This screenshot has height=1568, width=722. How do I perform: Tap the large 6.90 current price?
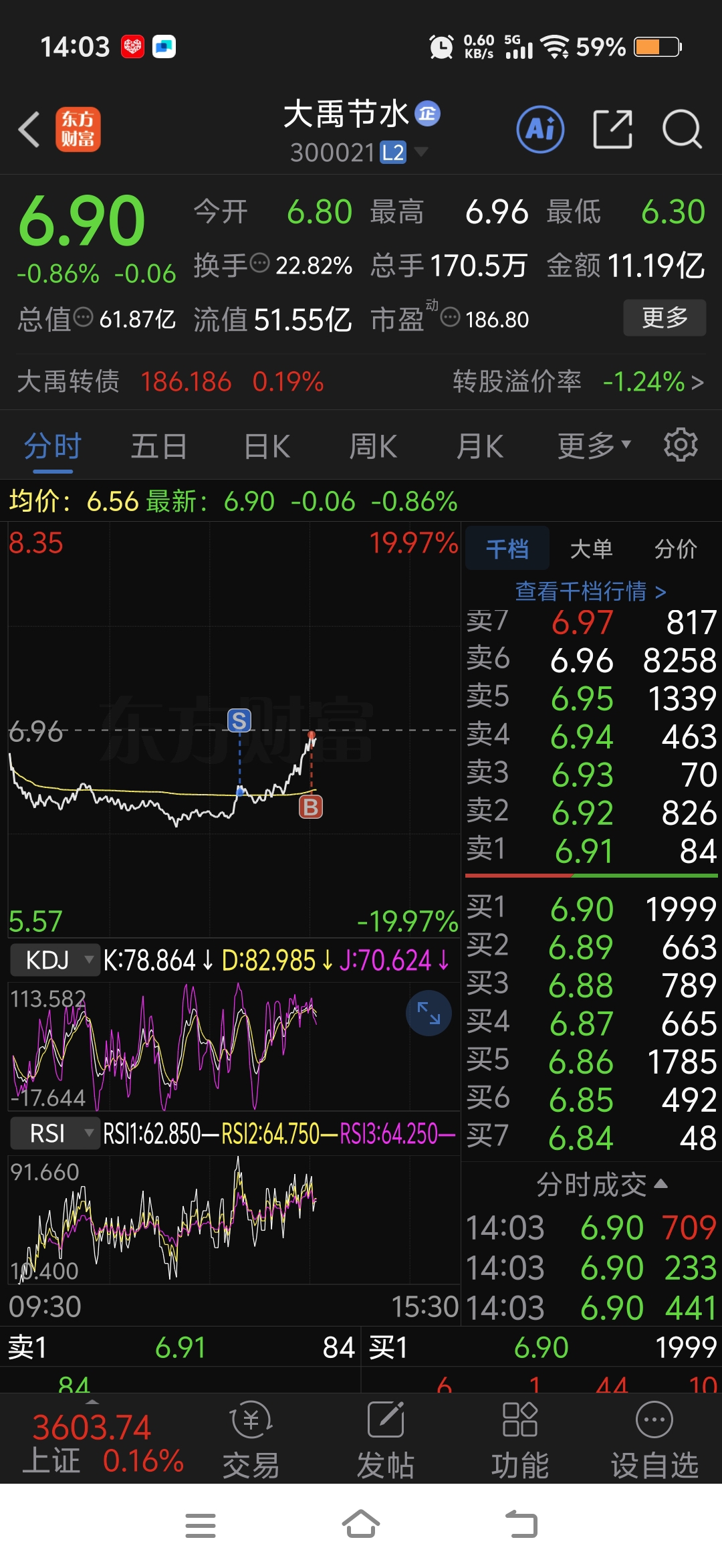pyautogui.click(x=82, y=221)
